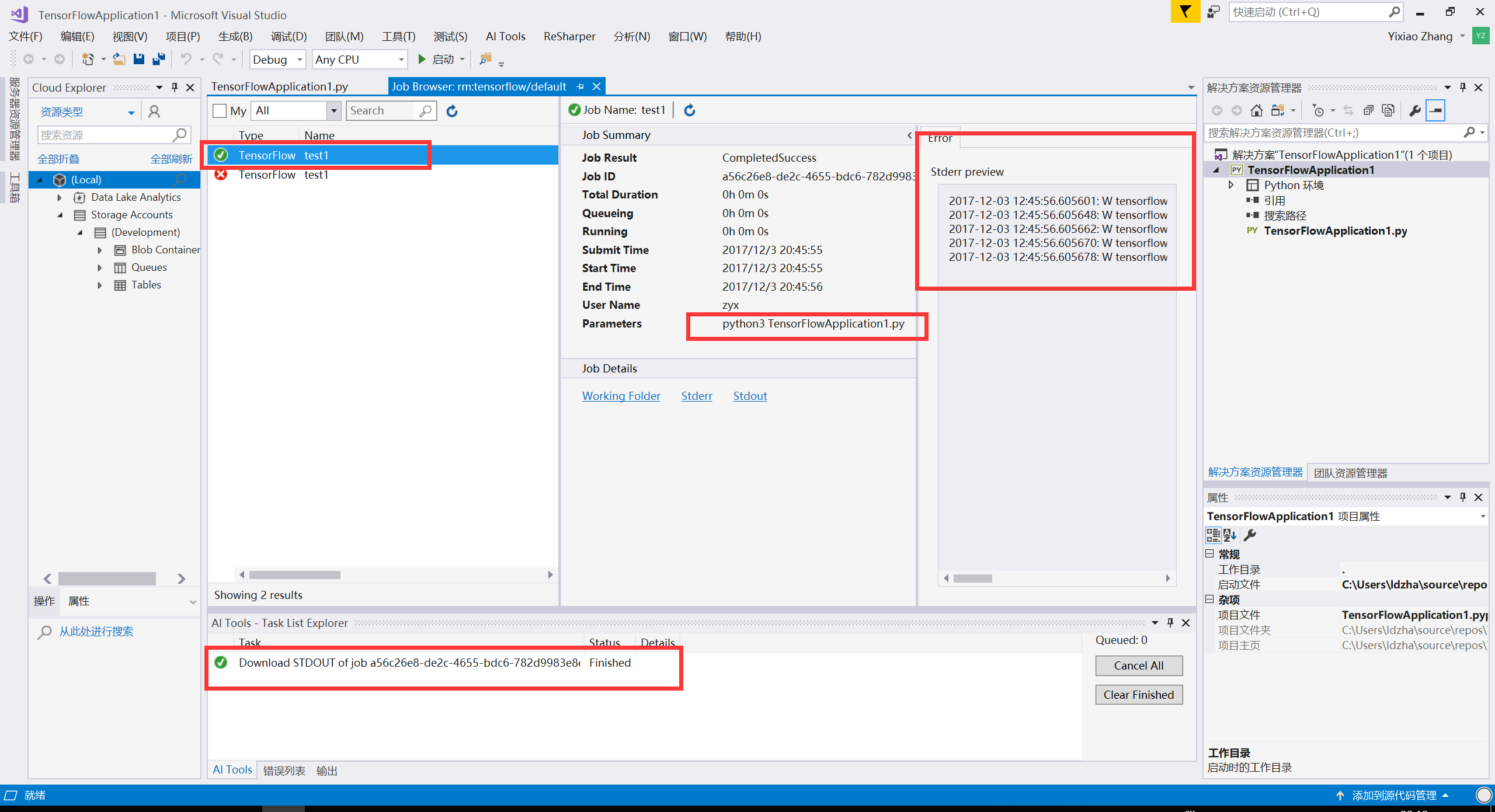The height and width of the screenshot is (812, 1495).
Task: Click the Show All Files icon
Action: (1388, 110)
